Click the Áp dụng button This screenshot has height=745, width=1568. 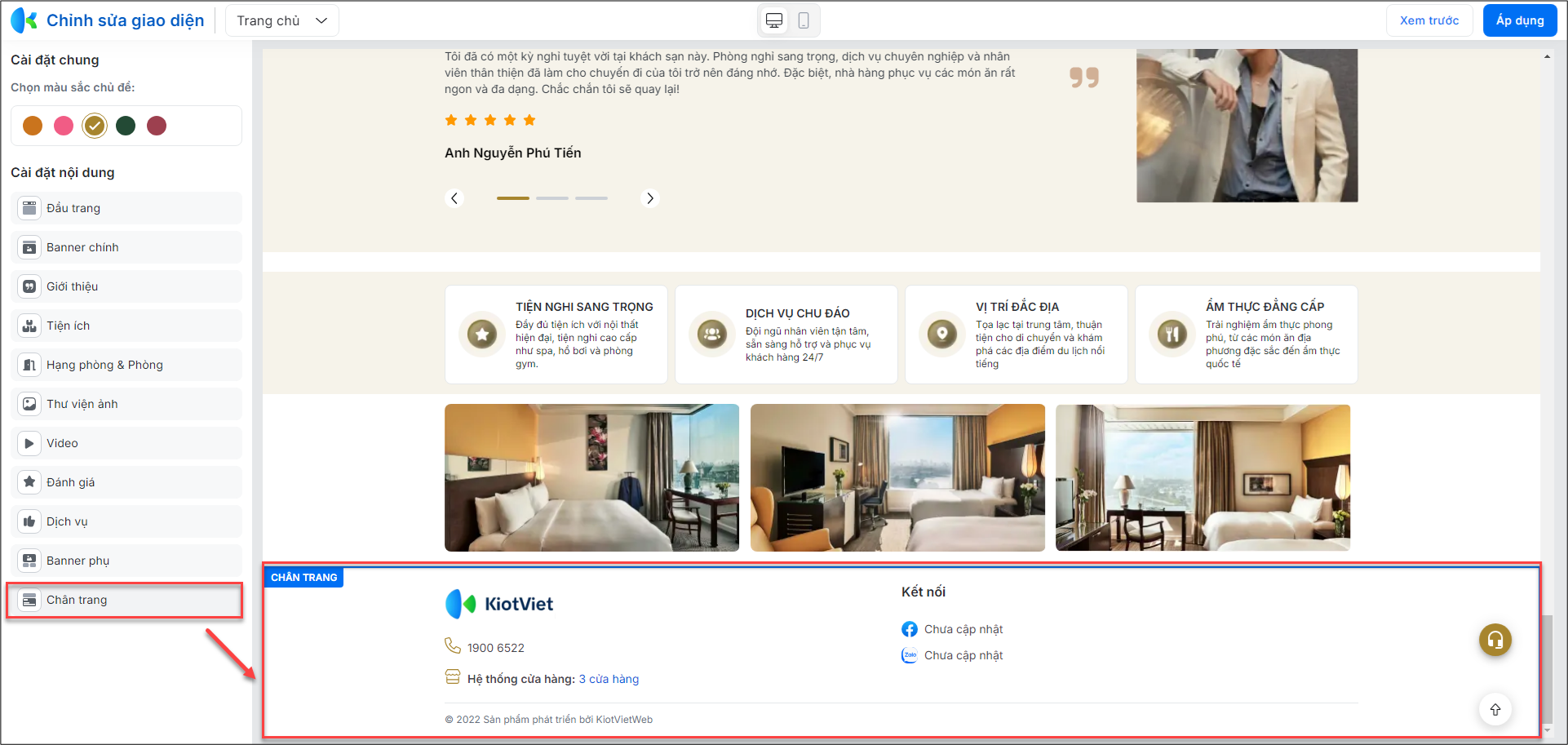pos(1520,20)
